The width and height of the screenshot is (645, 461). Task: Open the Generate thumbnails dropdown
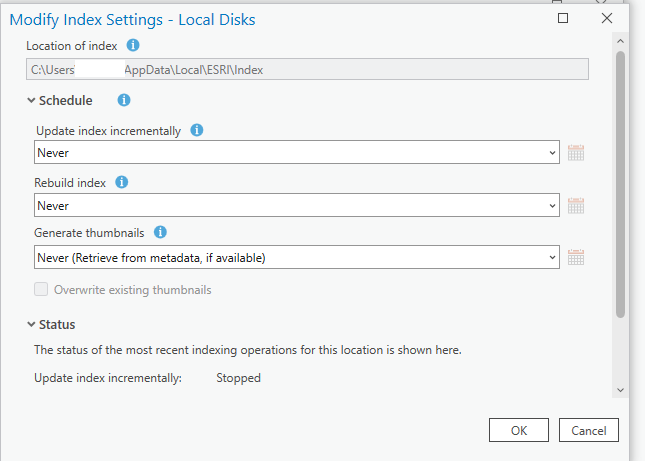[296, 257]
